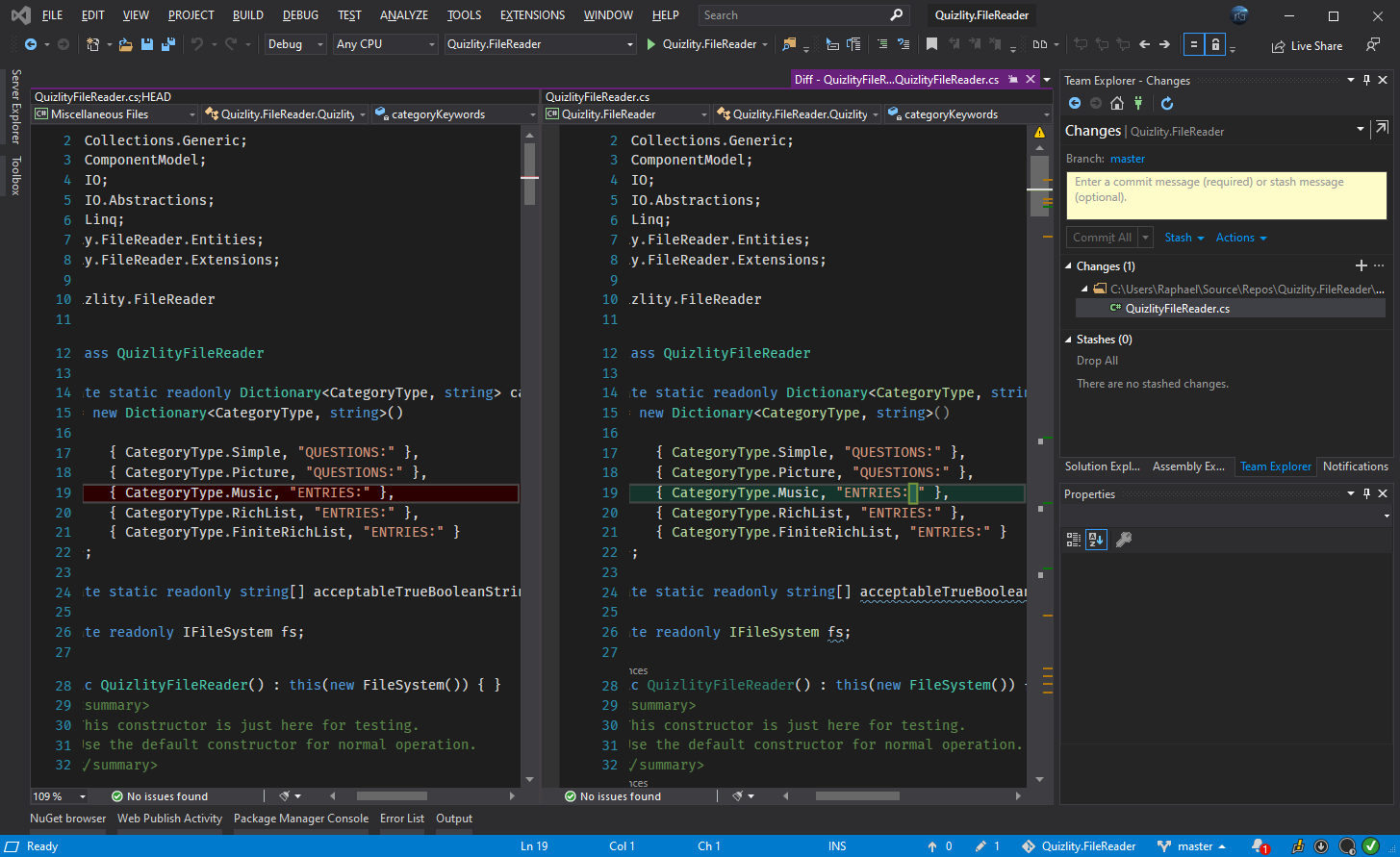Screen dimensions: 1400x857
Task: Click the plus icon to stage all changes
Action: (1361, 265)
